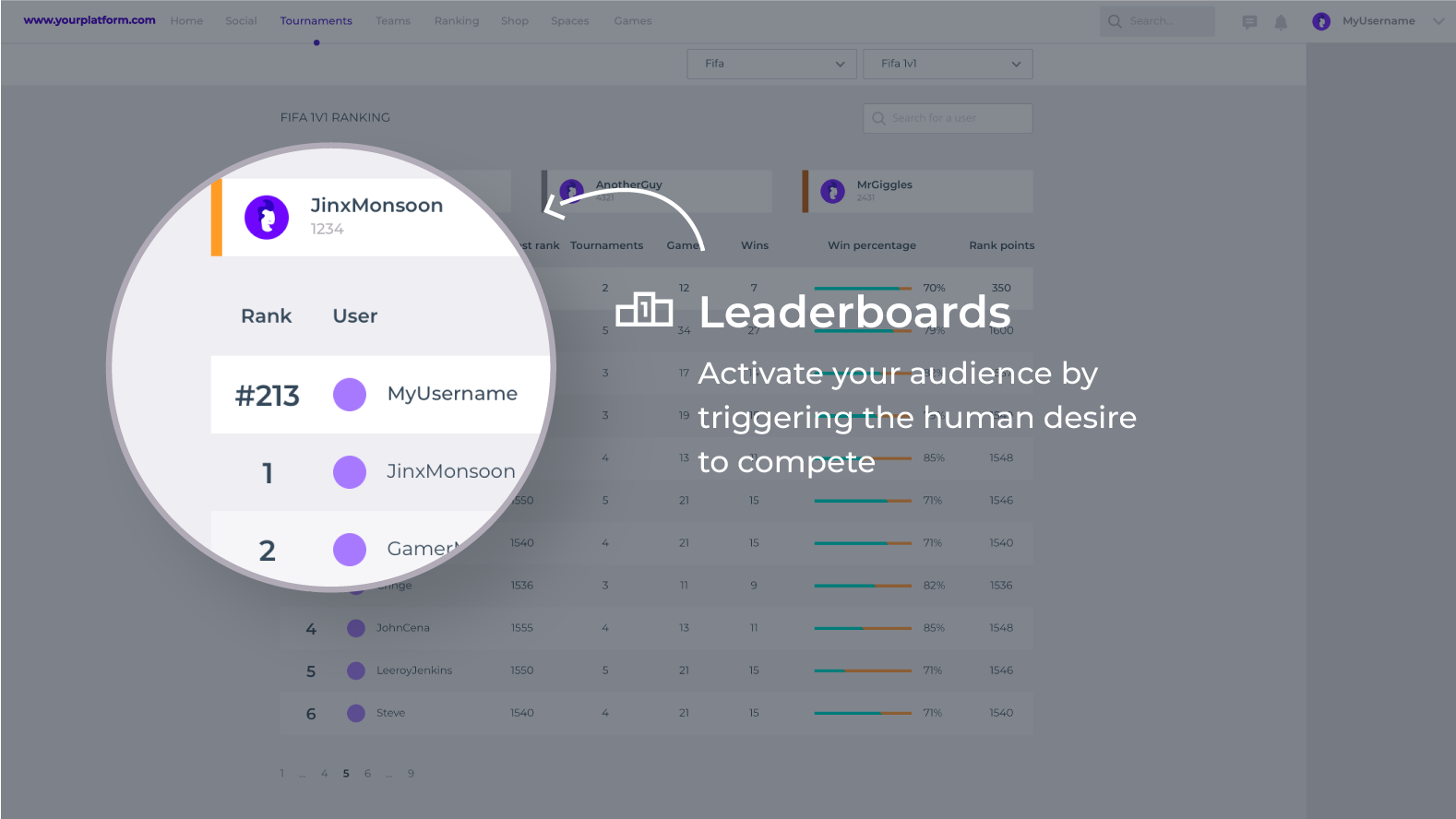This screenshot has height=819, width=1456.
Task: Expand the Fifa 1v1 mode dropdown
Action: [947, 64]
